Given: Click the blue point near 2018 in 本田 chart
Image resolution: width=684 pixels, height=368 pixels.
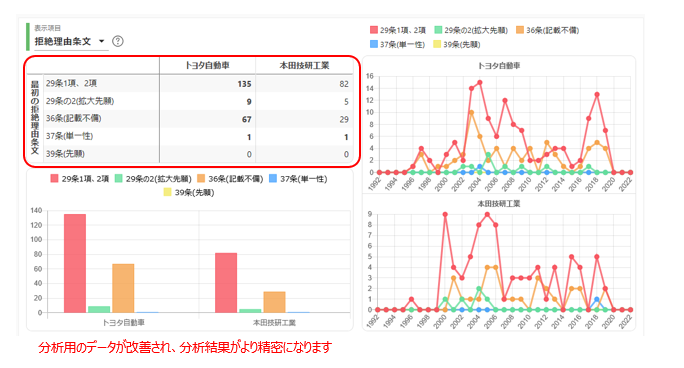Looking at the screenshot, I should coord(596,299).
